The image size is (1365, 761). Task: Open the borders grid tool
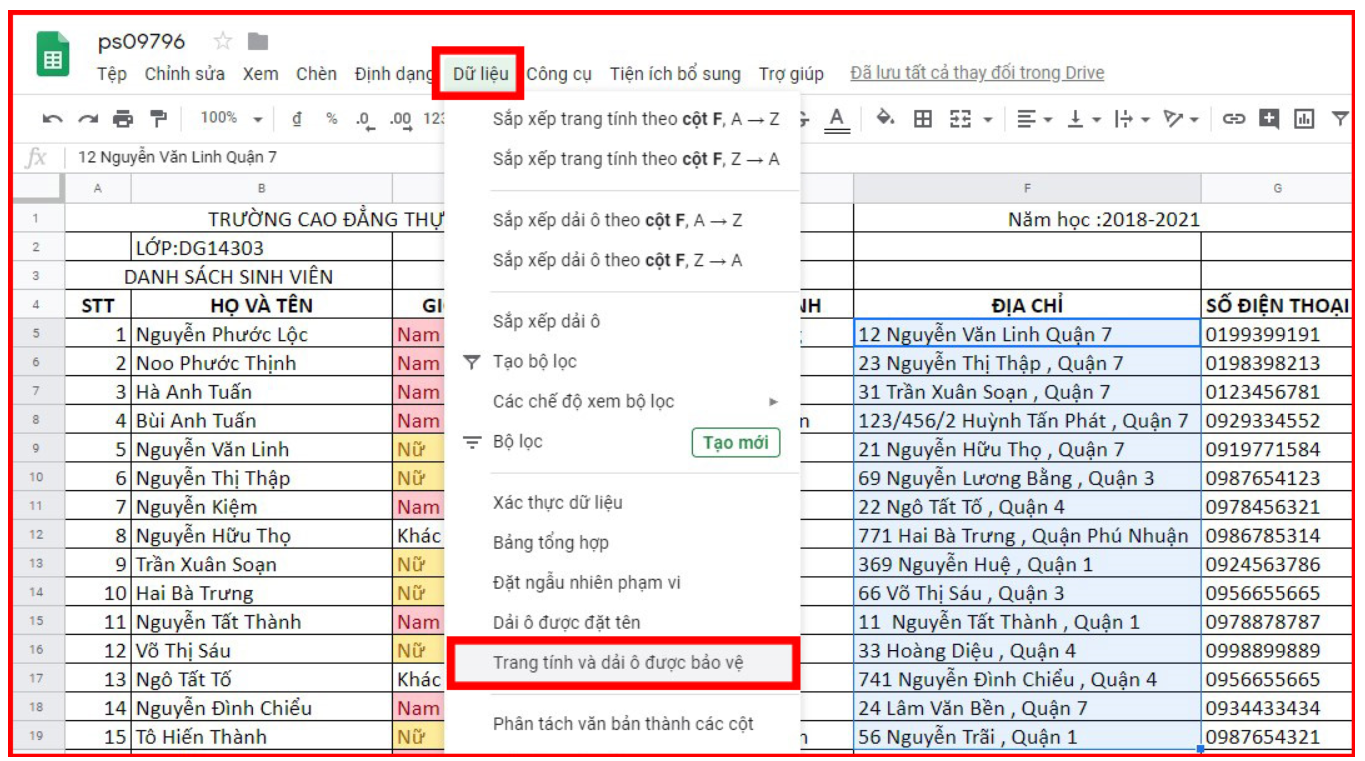pyautogui.click(x=923, y=119)
